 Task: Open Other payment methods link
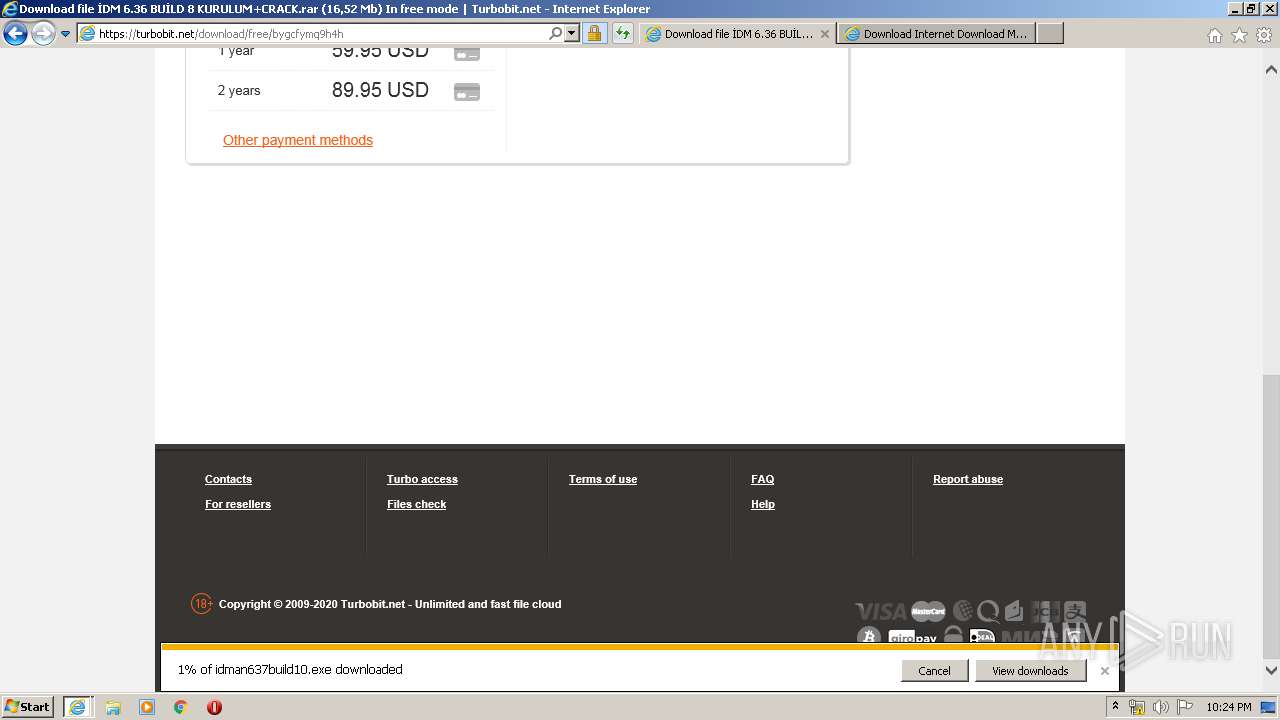tap(298, 140)
